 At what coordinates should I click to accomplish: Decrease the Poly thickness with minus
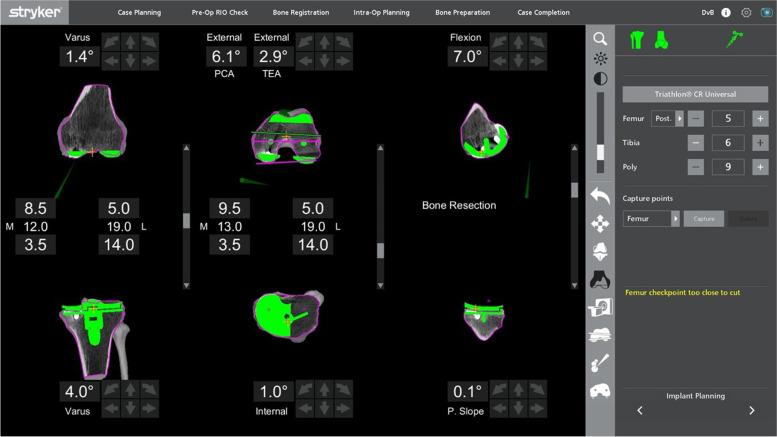click(695, 166)
